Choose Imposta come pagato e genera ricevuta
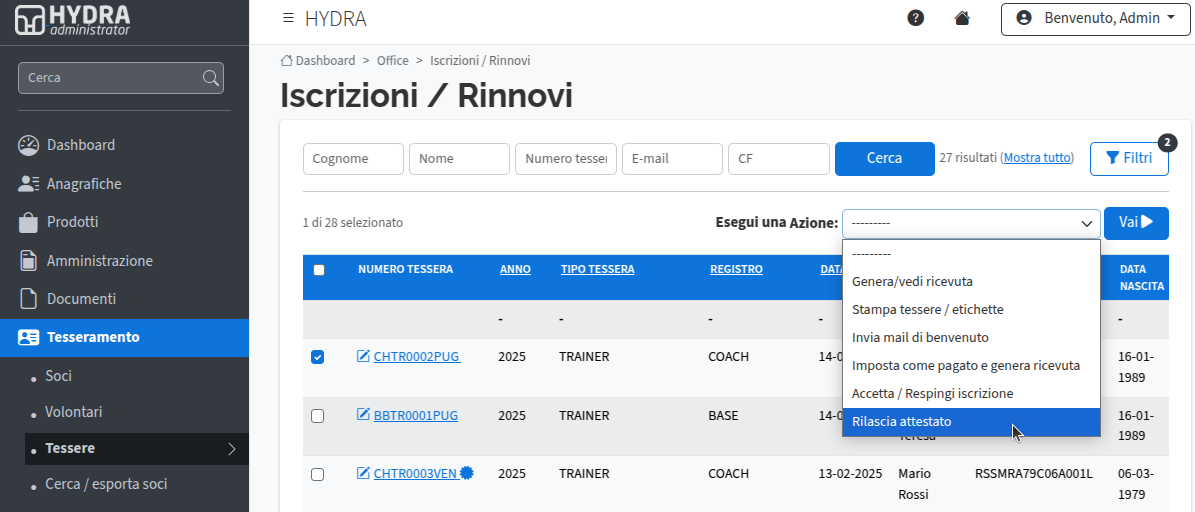The image size is (1195, 512). click(971, 366)
